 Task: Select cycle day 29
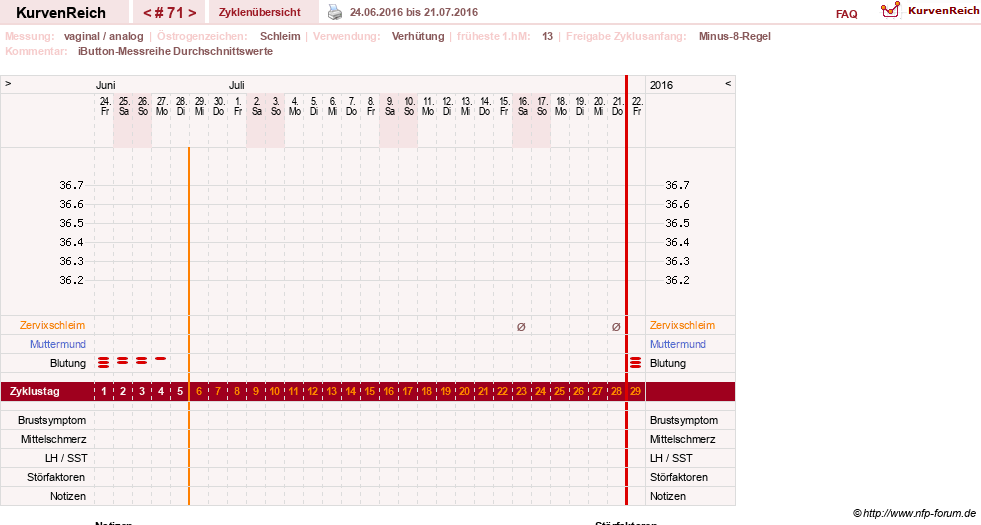[x=636, y=391]
